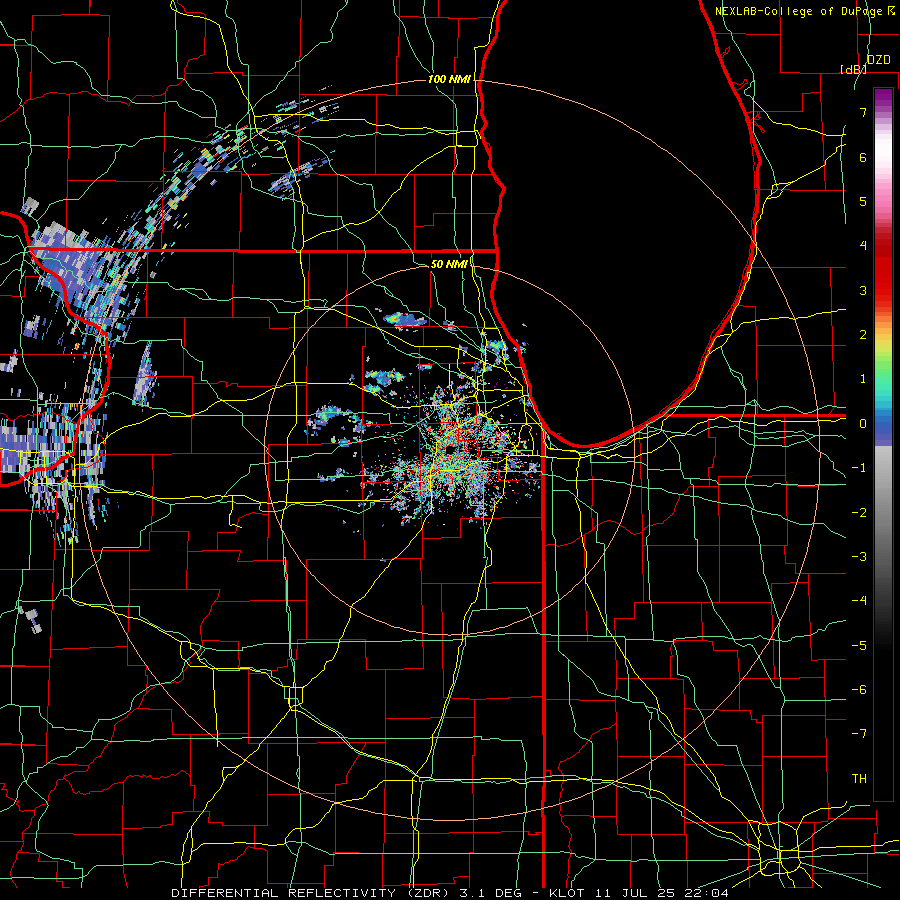Click the KLOT radar site center hole
Screen dimensions: 900x900
pyautogui.click(x=451, y=450)
